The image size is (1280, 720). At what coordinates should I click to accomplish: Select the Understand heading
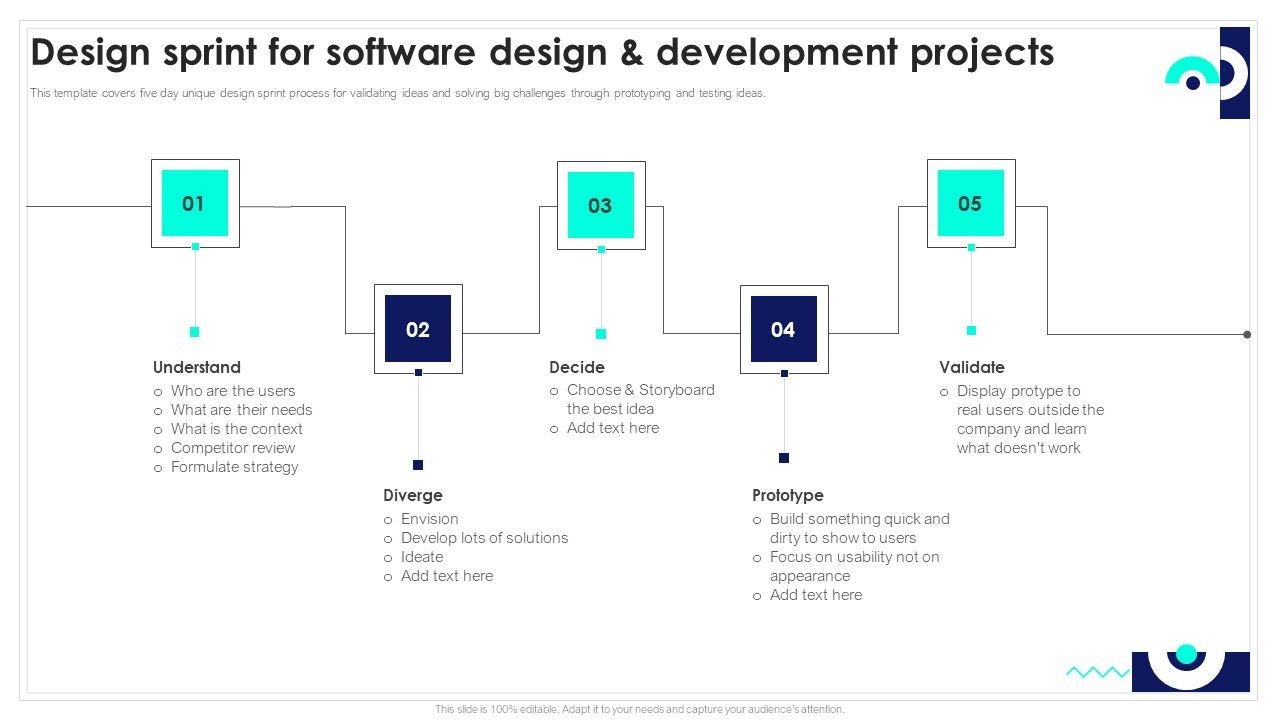pos(197,367)
